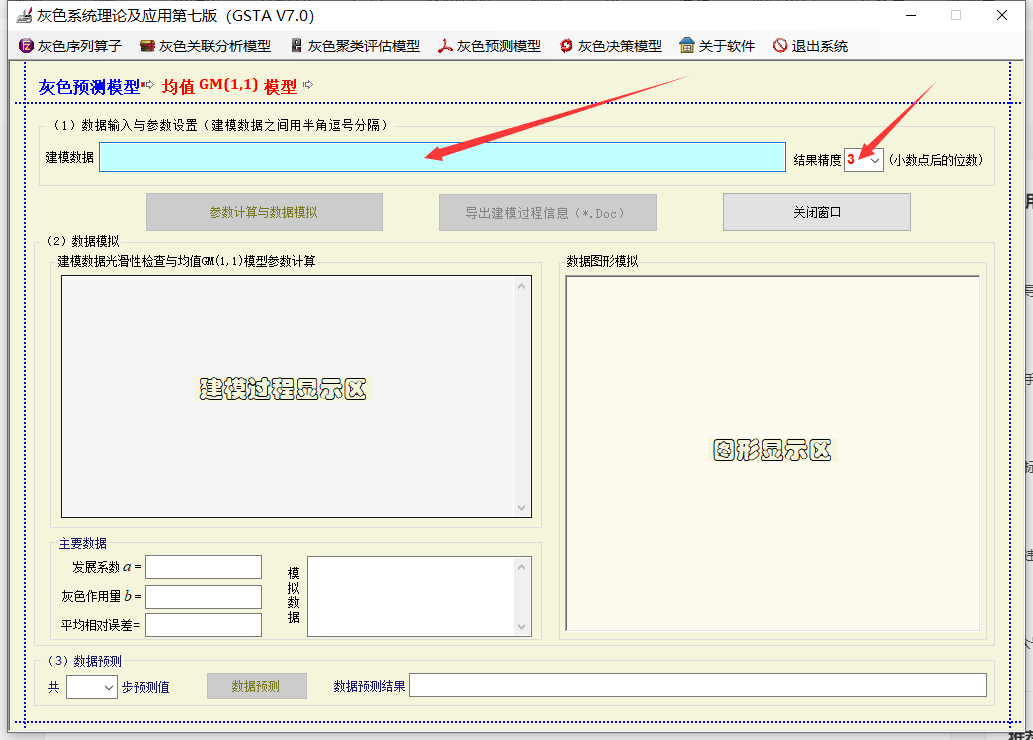Open the 灰色聚类评估模型 menu
Viewport: 1033px width, 740px height.
coord(356,45)
